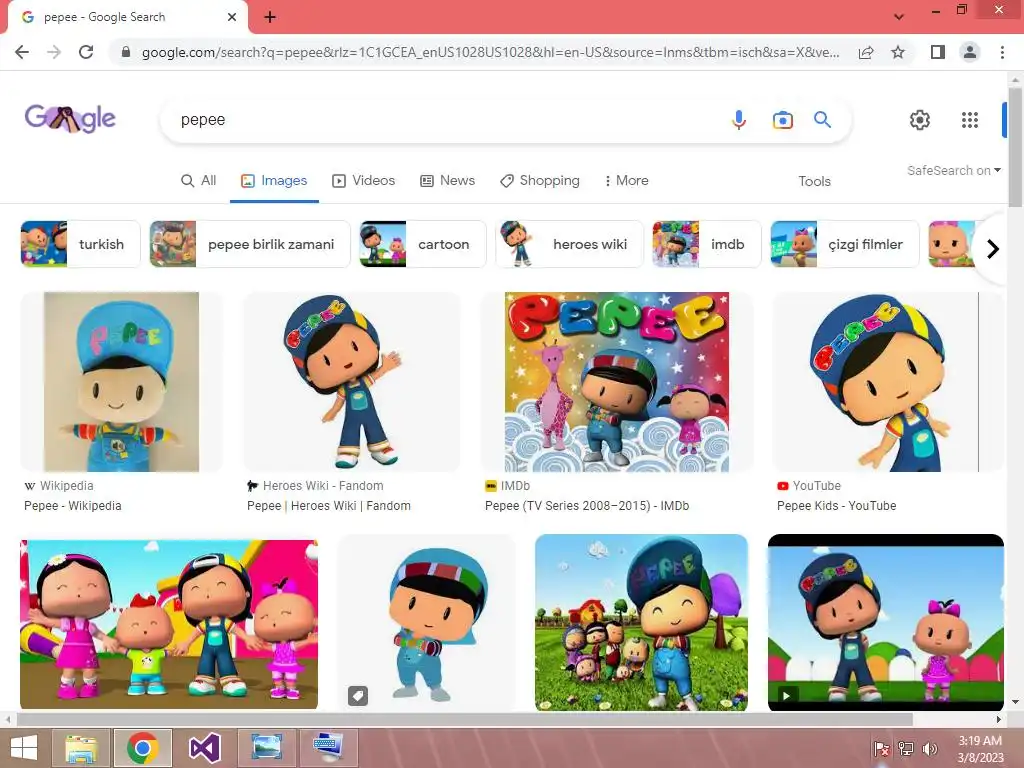Open the Wikipedia plush Pepee image

pyautogui.click(x=121, y=381)
